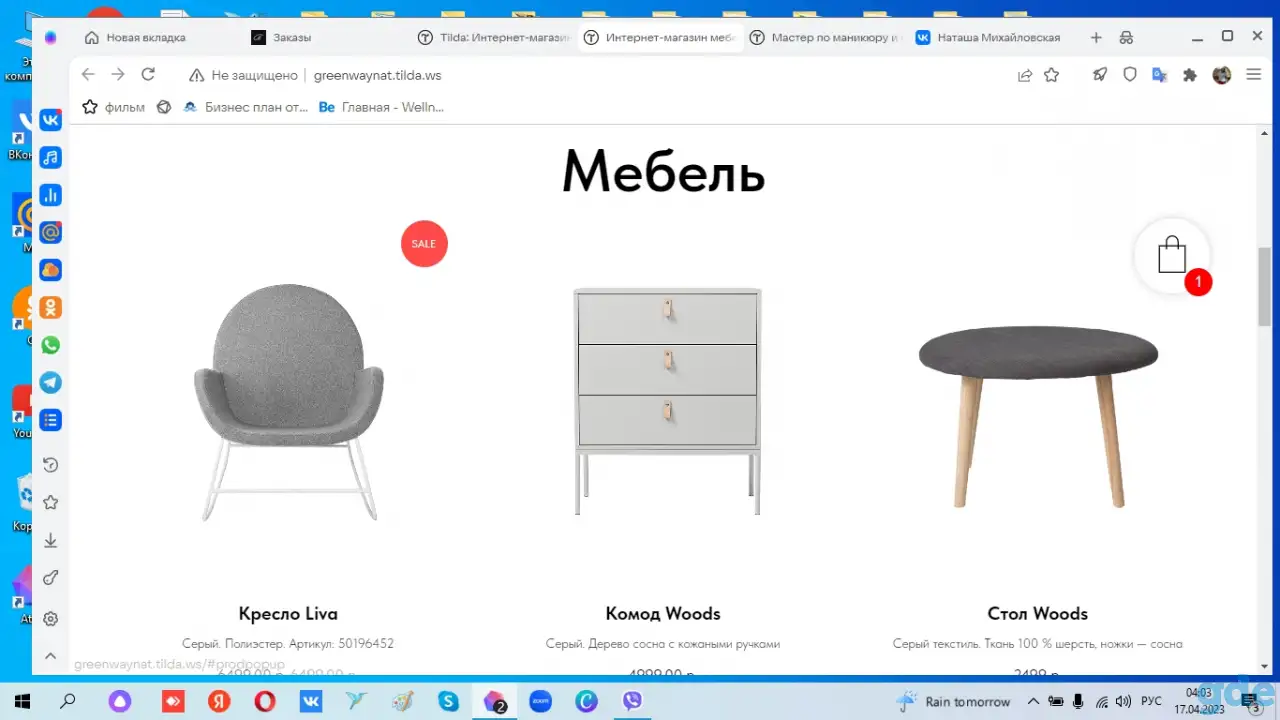Open translate page icon

coord(1160,75)
